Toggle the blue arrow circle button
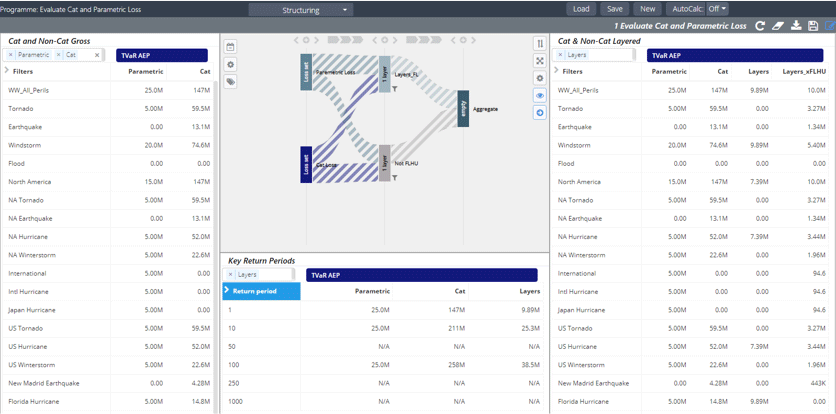836x414 pixels. coord(540,113)
